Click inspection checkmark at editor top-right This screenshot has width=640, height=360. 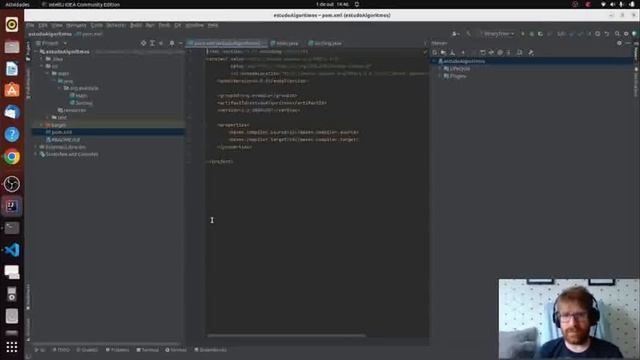(425, 52)
